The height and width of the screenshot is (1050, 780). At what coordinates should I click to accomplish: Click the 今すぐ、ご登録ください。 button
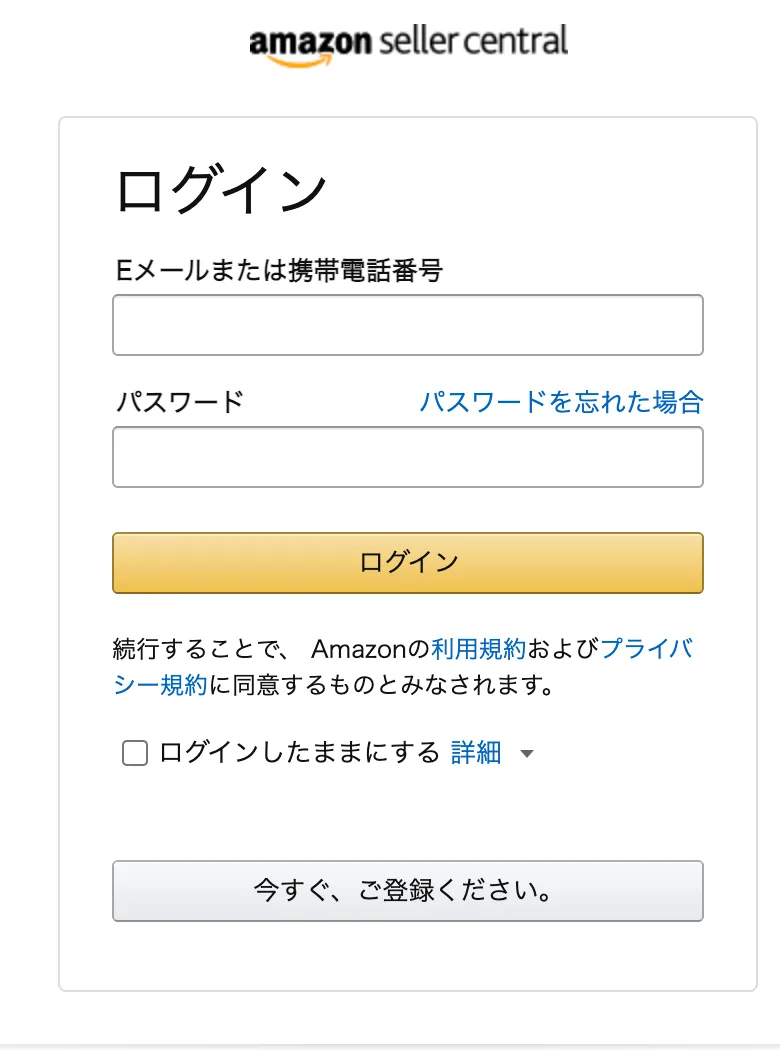[x=408, y=891]
